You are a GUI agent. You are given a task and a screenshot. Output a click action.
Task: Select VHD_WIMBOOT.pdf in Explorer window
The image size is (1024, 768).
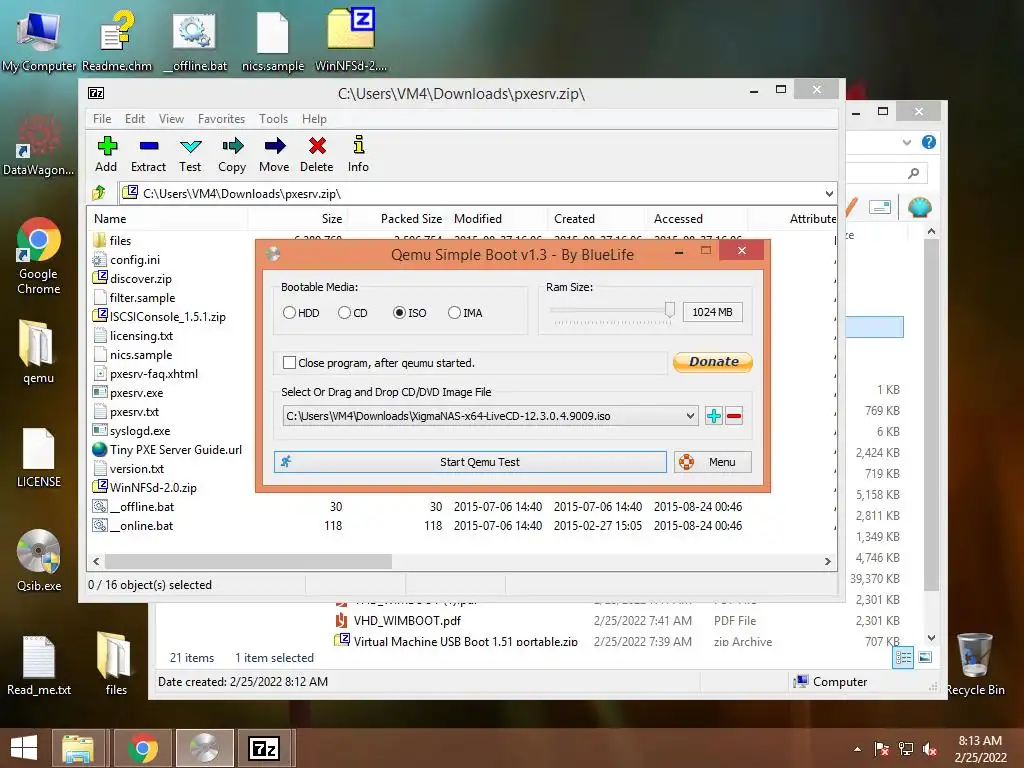pyautogui.click(x=407, y=620)
